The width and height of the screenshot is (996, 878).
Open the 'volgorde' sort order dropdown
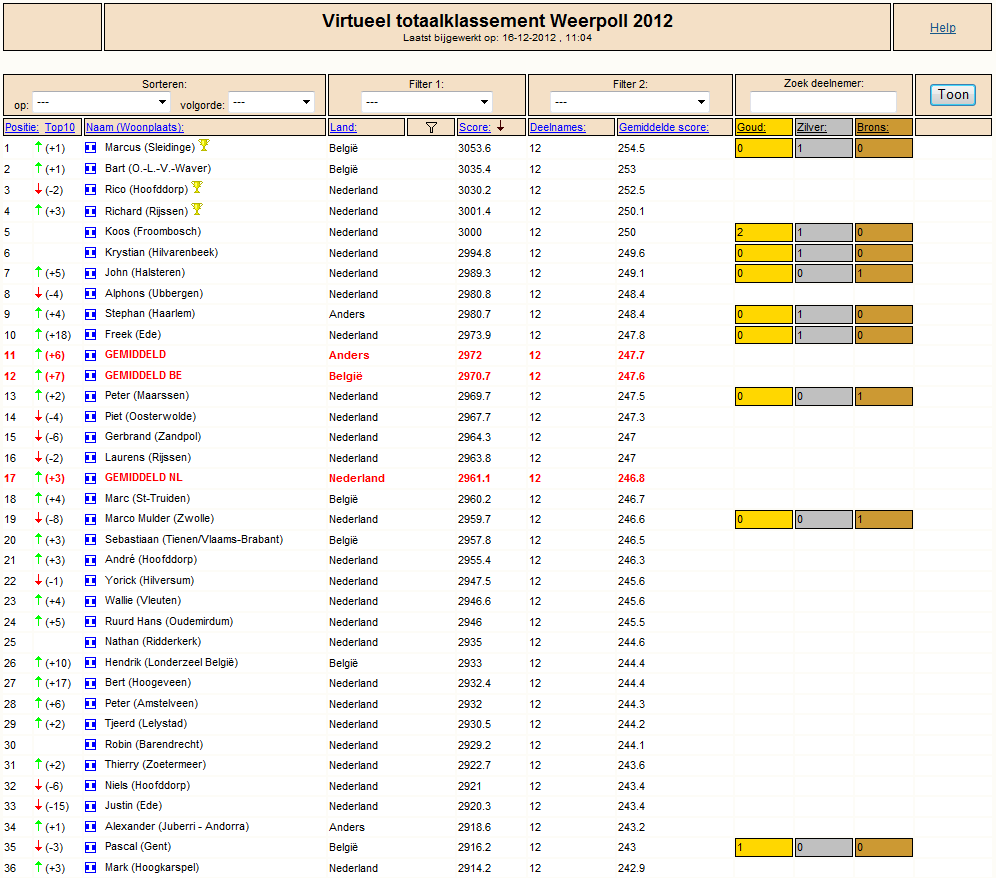coord(271,102)
